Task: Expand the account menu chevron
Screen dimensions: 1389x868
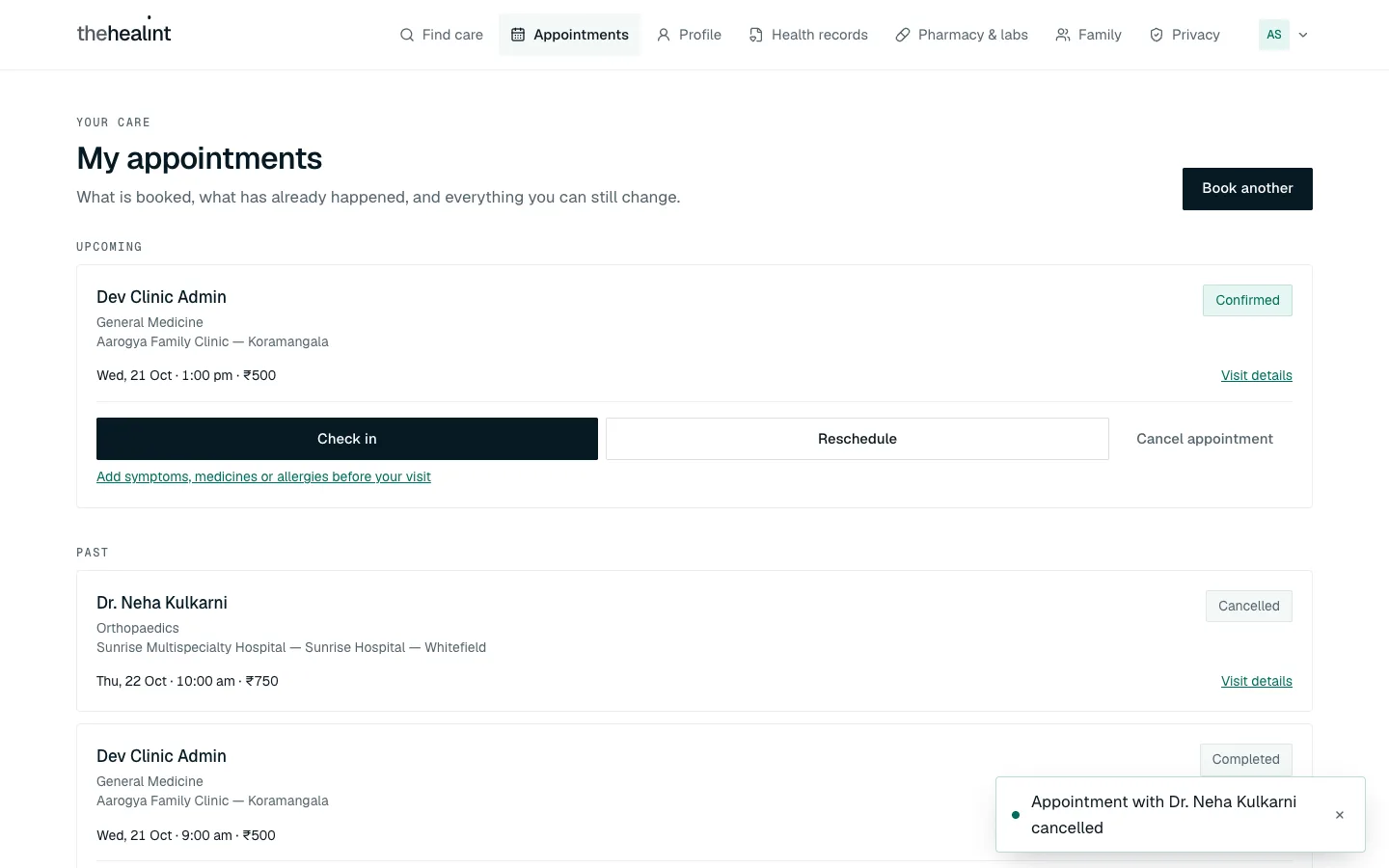Action: [1303, 35]
